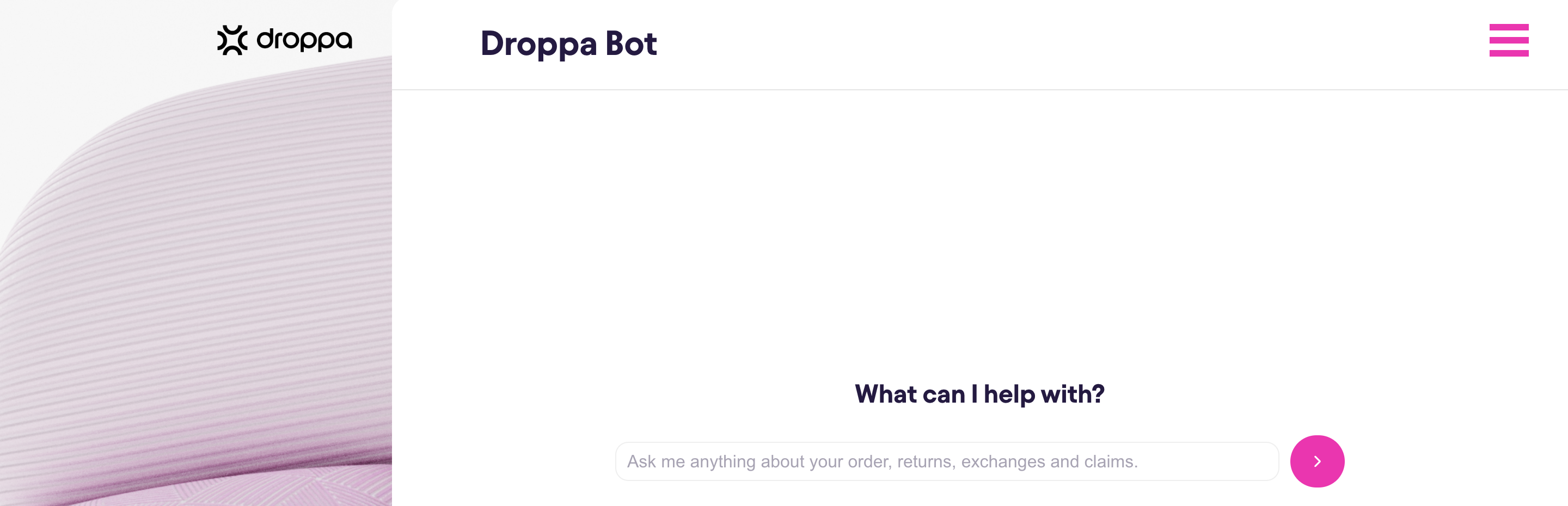Click the 'What can I help with?' heading
Screen dimensions: 1568x506
pos(979,394)
